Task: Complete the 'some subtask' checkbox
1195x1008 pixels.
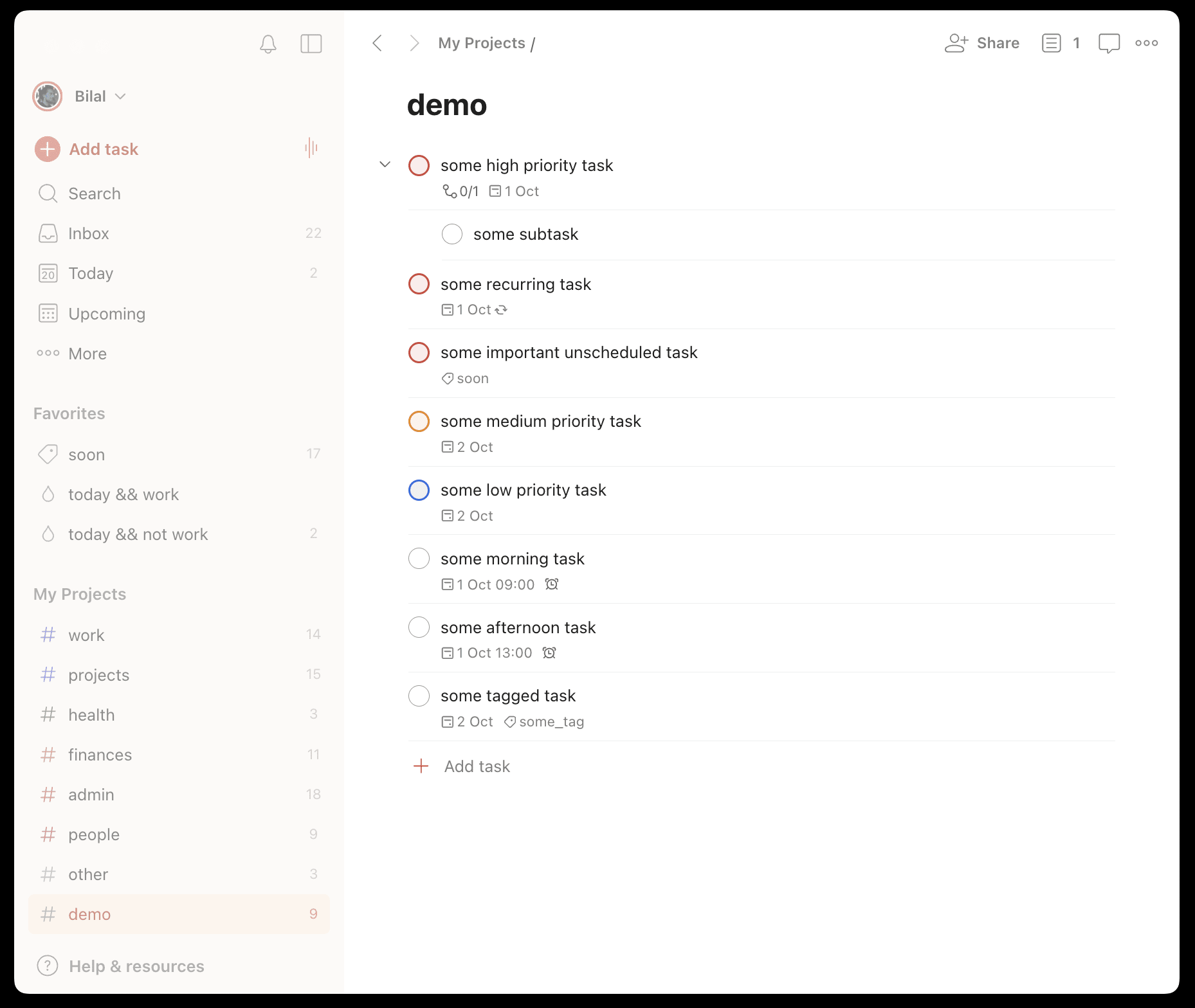Action: pos(452,234)
